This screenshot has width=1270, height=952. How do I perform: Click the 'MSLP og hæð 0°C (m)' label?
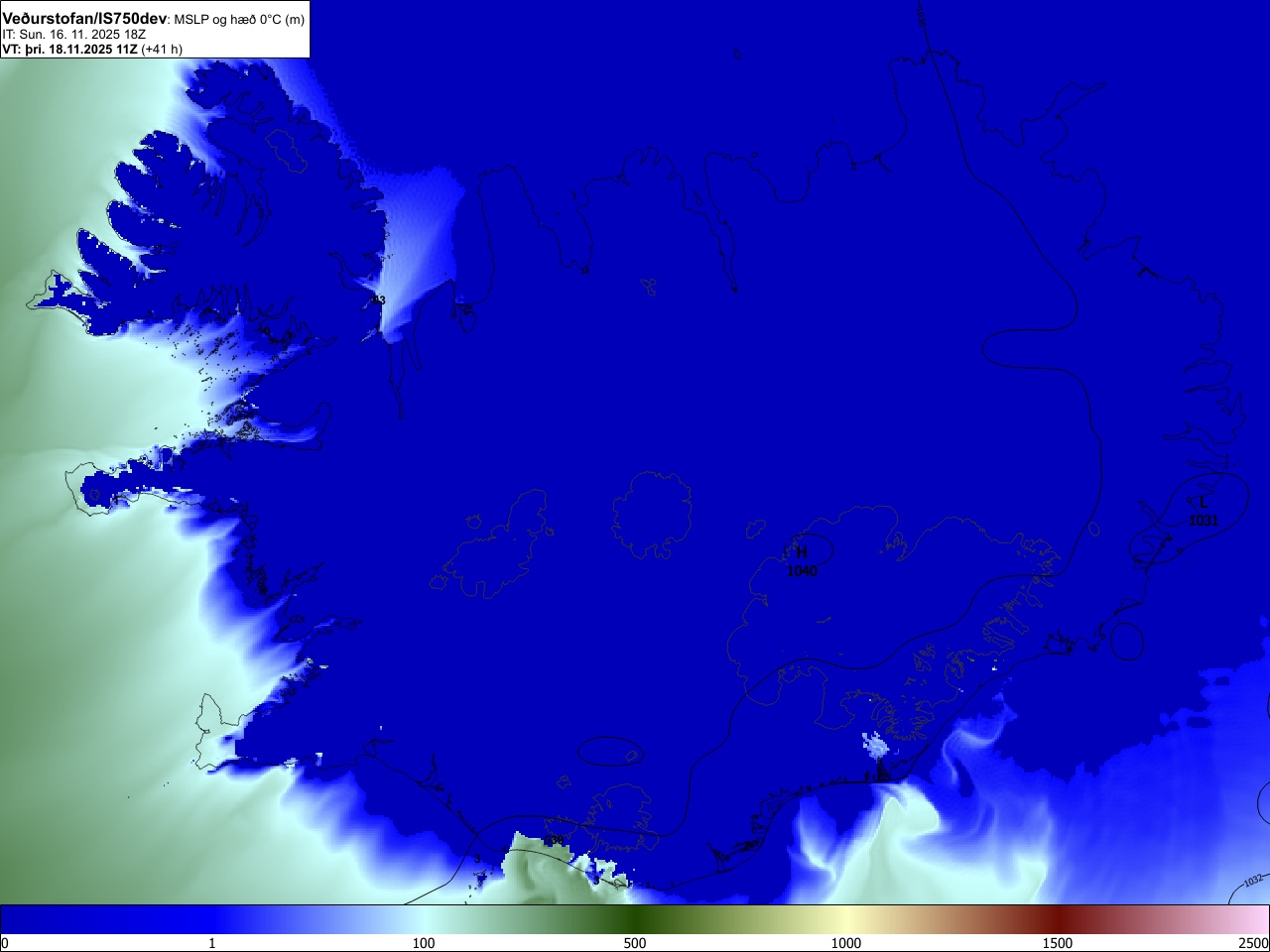(239, 20)
